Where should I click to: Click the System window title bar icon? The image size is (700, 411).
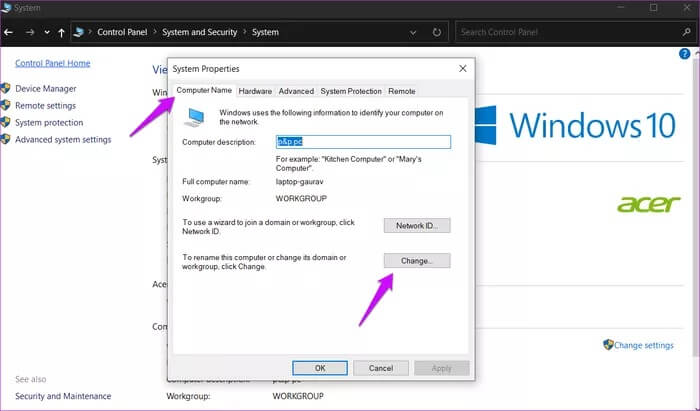[x=6, y=8]
